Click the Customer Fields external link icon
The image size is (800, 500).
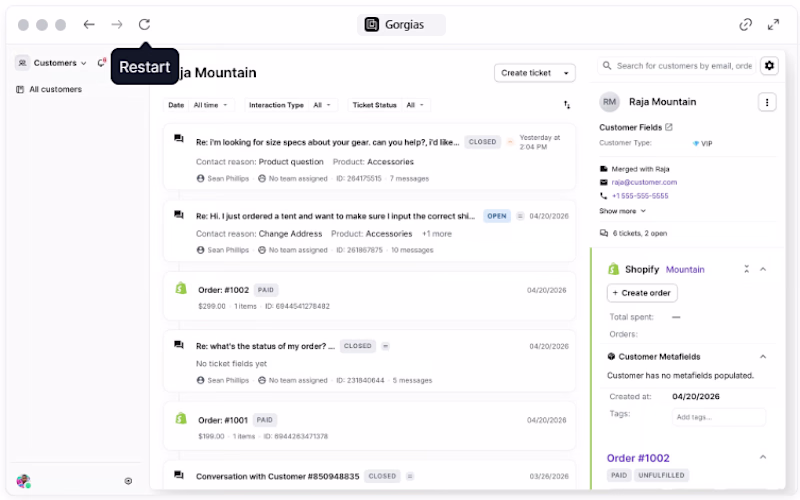(x=669, y=127)
